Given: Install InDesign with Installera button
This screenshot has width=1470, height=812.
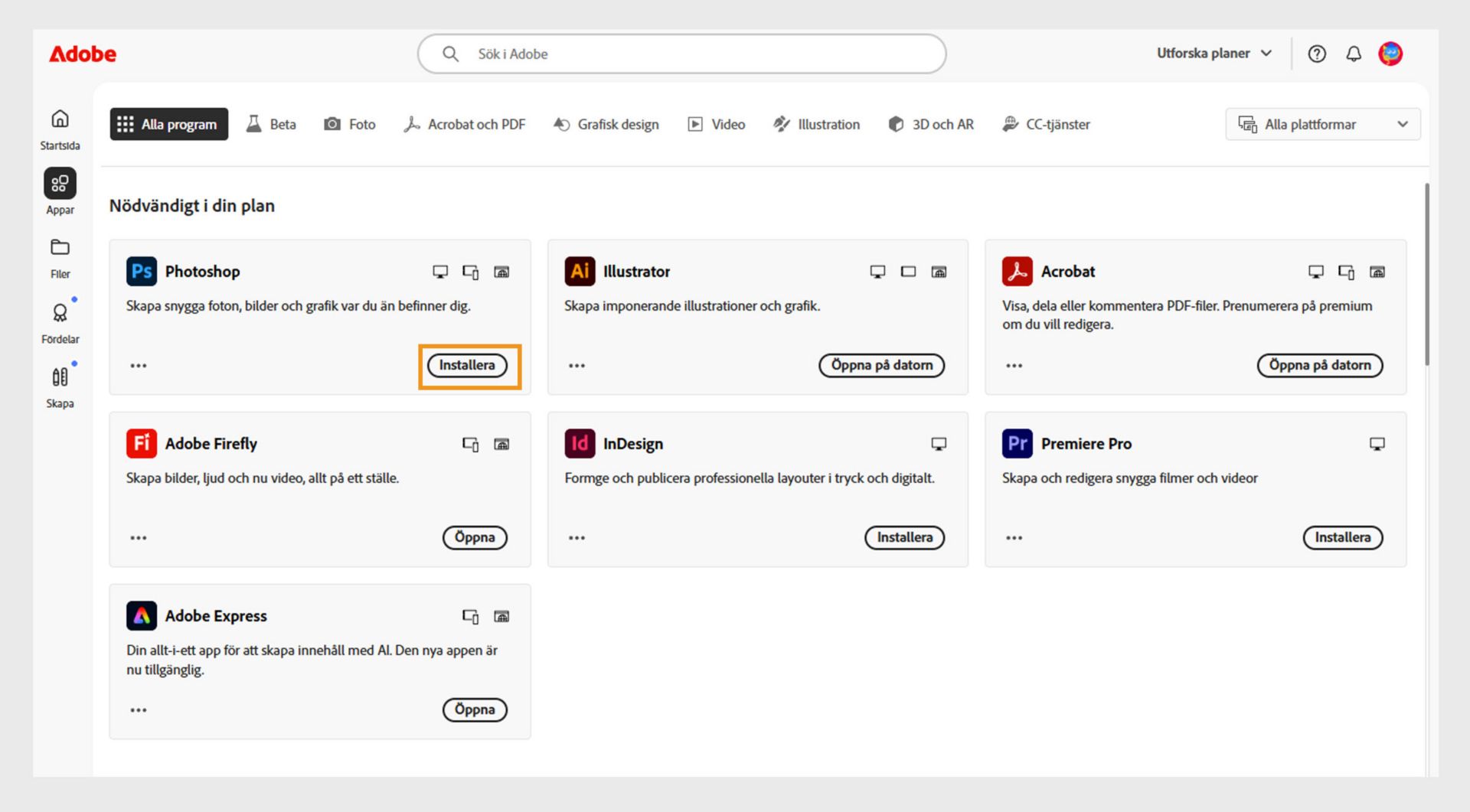Looking at the screenshot, I should 905,538.
